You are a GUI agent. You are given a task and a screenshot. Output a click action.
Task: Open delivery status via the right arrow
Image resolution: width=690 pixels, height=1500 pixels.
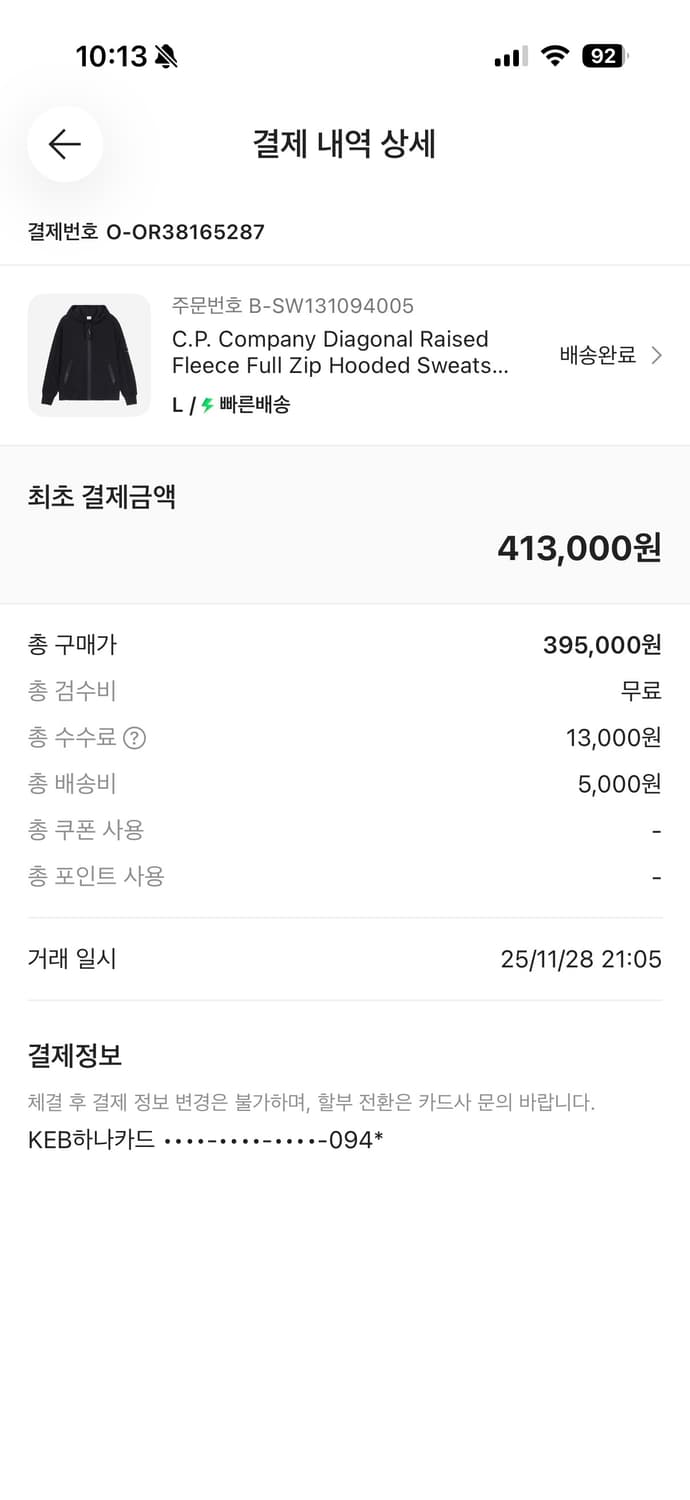tap(655, 355)
